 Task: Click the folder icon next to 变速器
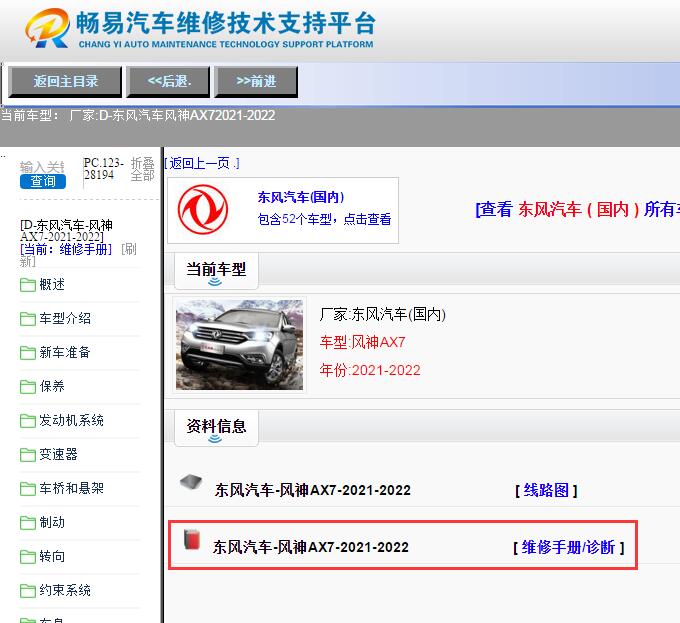28,455
